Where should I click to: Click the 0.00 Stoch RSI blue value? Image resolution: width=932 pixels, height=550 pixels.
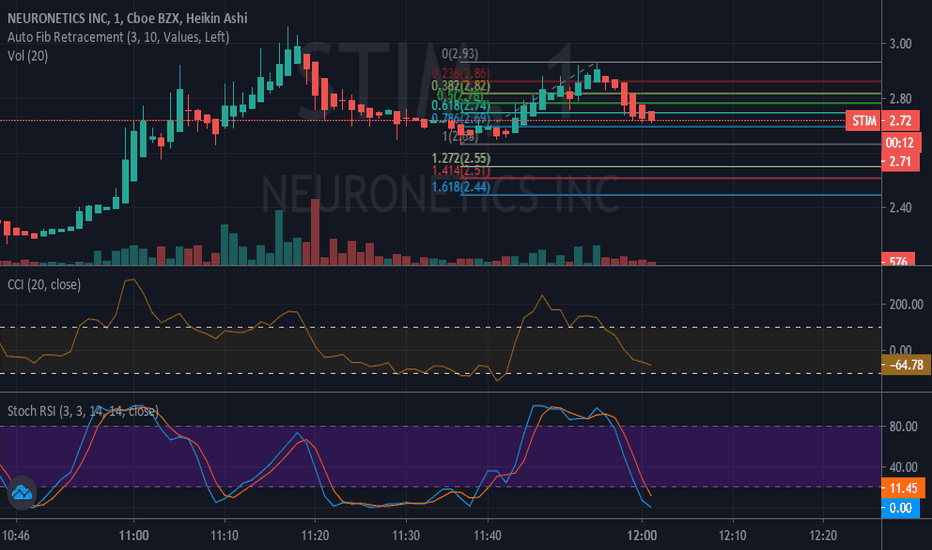900,508
